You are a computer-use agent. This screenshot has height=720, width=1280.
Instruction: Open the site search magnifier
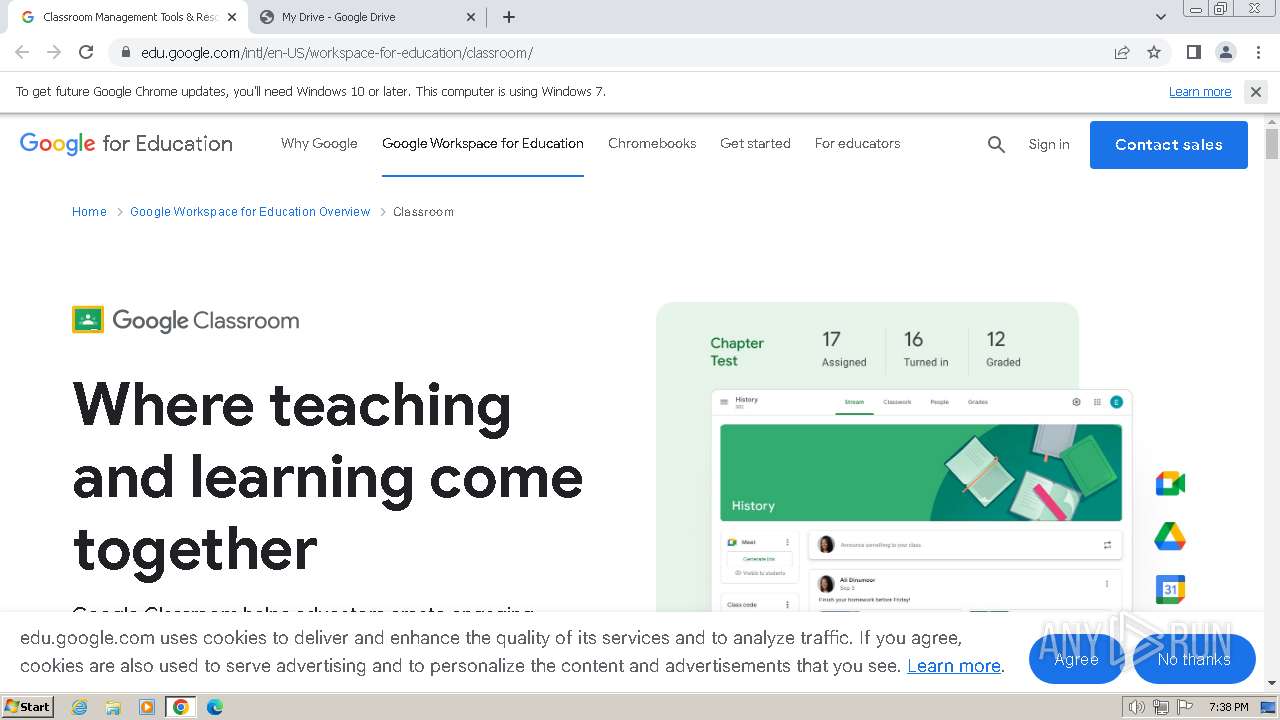996,144
